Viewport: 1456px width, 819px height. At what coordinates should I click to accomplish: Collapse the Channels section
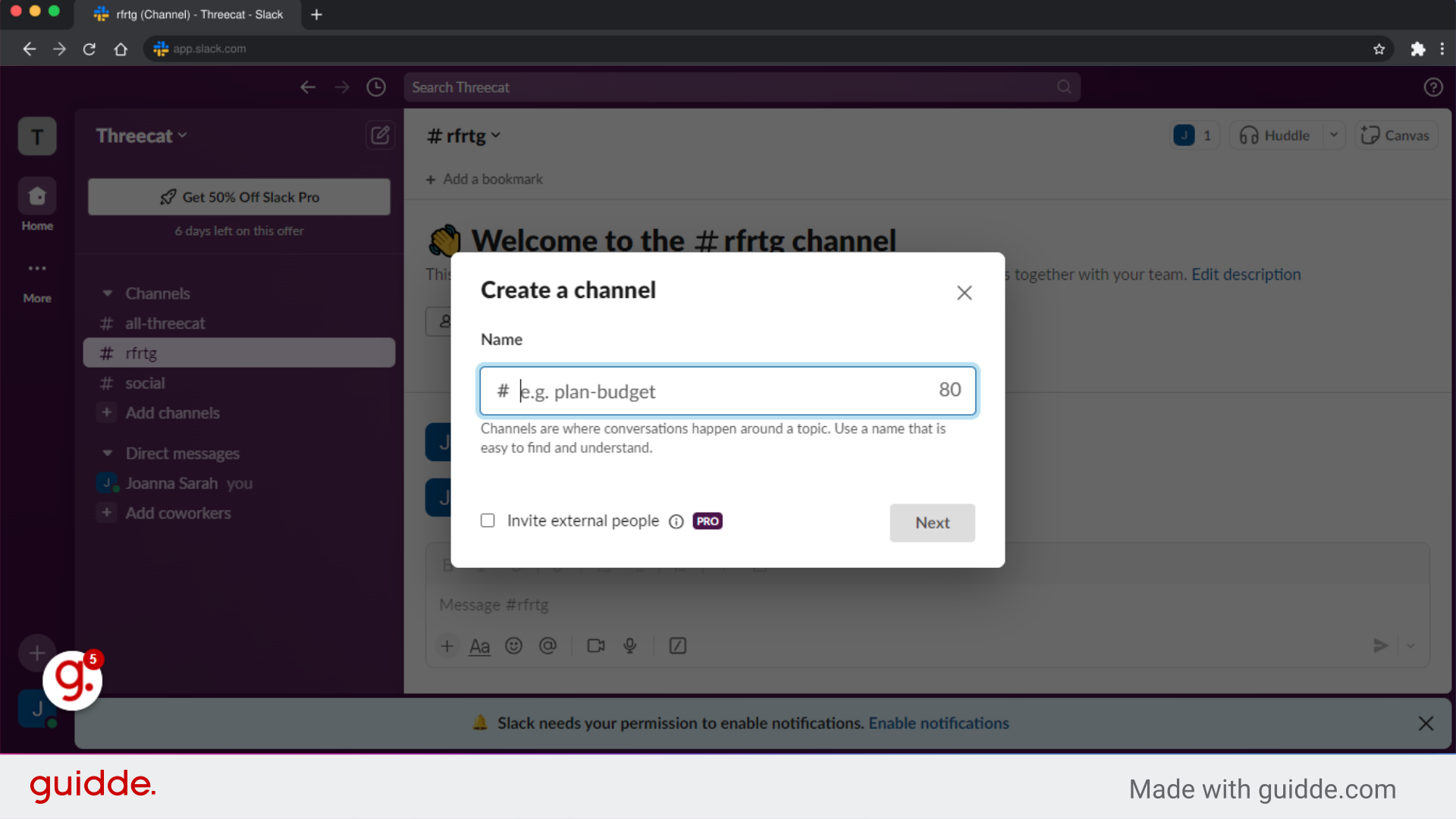[x=107, y=293]
